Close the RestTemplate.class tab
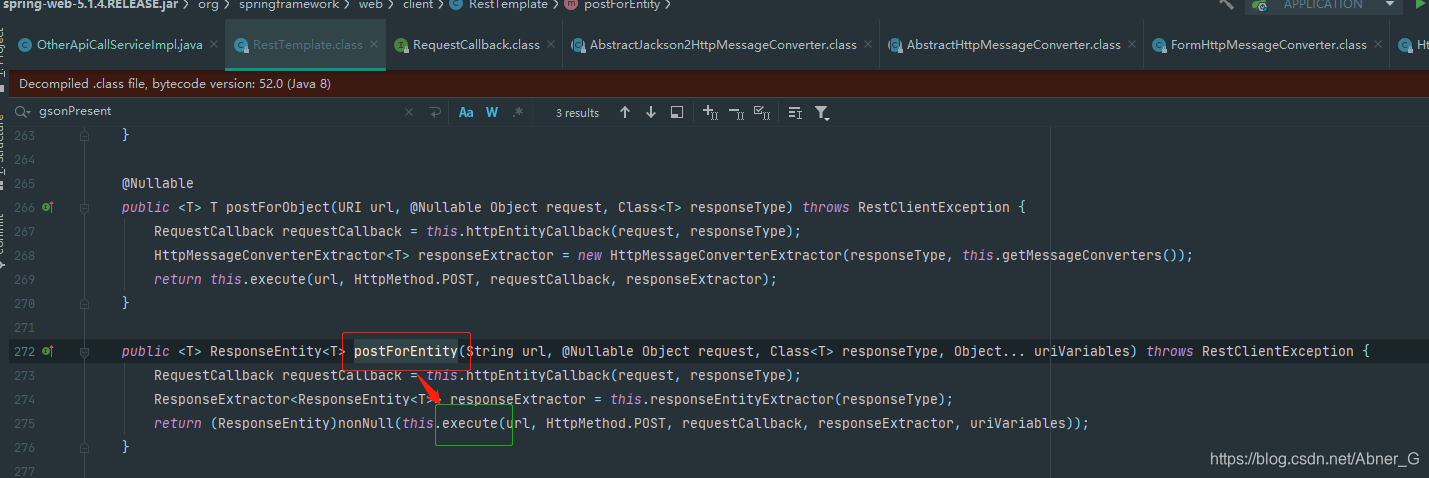1429x478 pixels. (374, 45)
